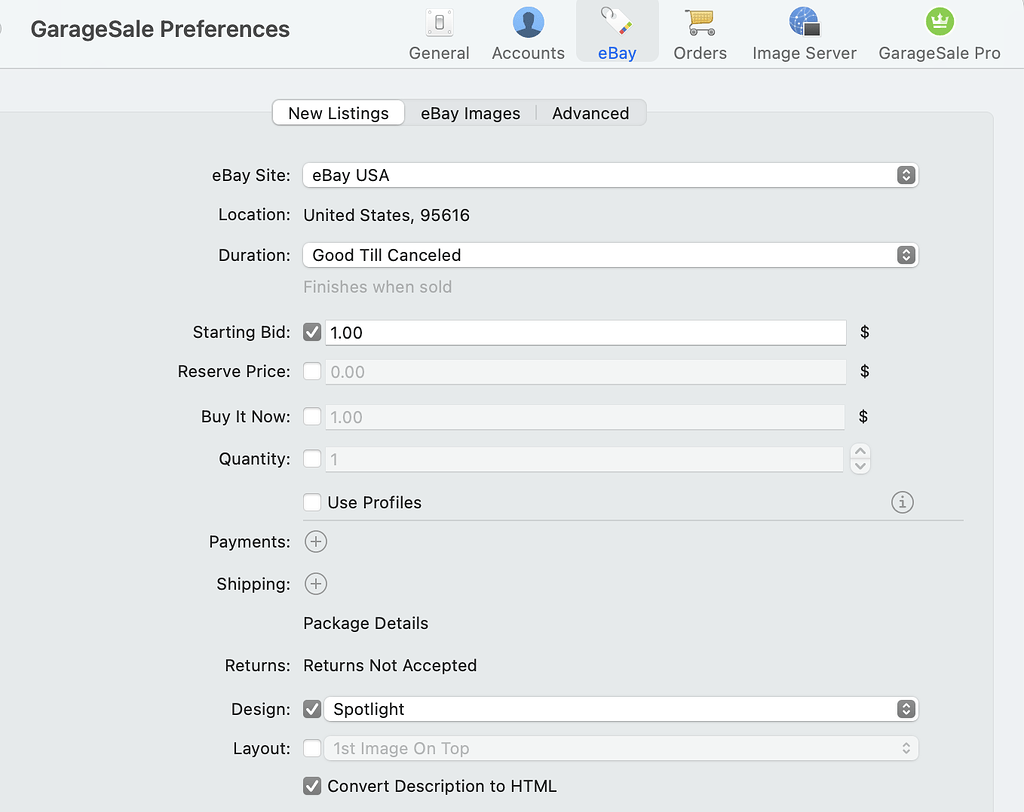Image resolution: width=1024 pixels, height=812 pixels.
Task: Click the GarageSale Preferences window title
Action: point(160,29)
